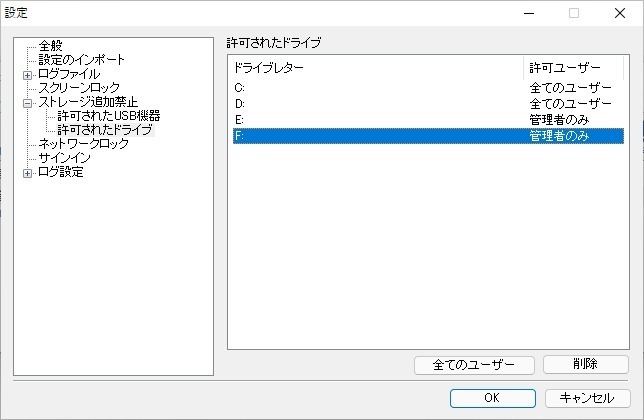
Task: Select highlighted drive F: row
Action: [428, 135]
